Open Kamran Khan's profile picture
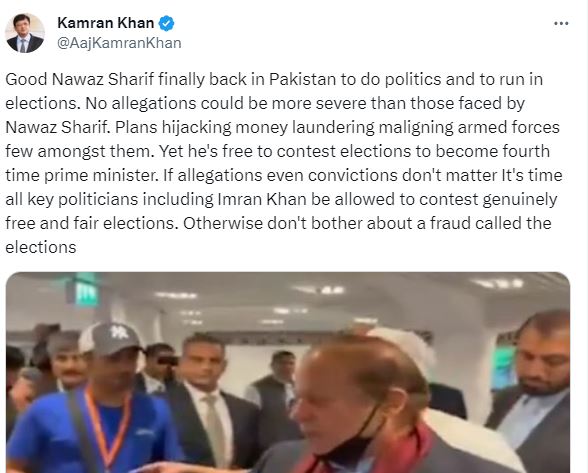Viewport: 588px width, 473px height. (x=25, y=33)
